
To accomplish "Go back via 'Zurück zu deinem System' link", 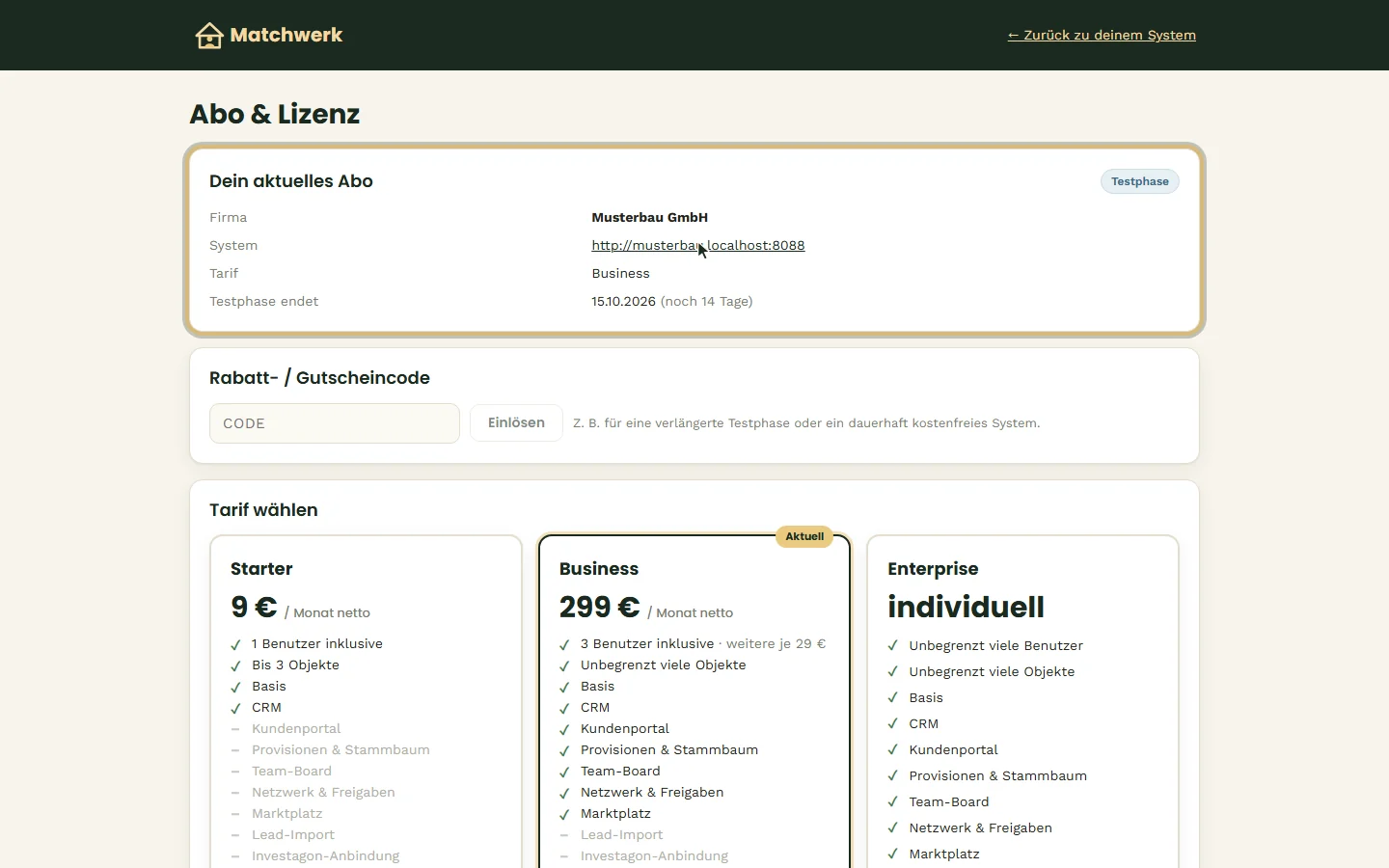I will click(1102, 36).
